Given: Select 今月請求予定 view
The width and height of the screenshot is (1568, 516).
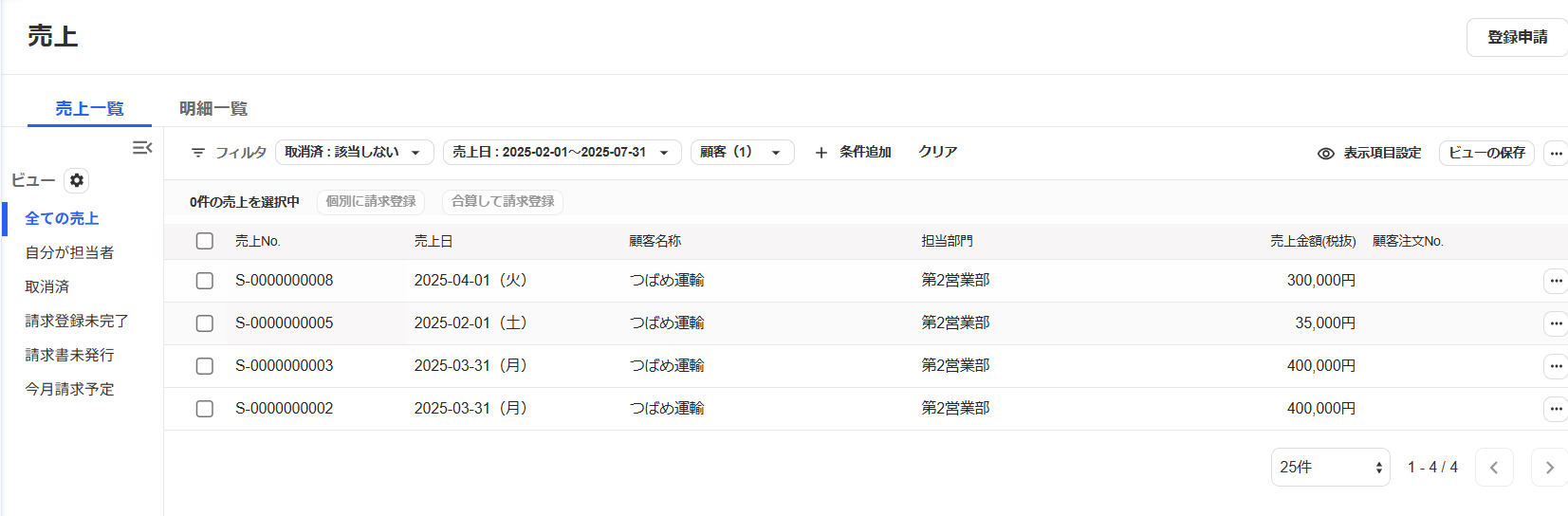Looking at the screenshot, I should (x=69, y=389).
